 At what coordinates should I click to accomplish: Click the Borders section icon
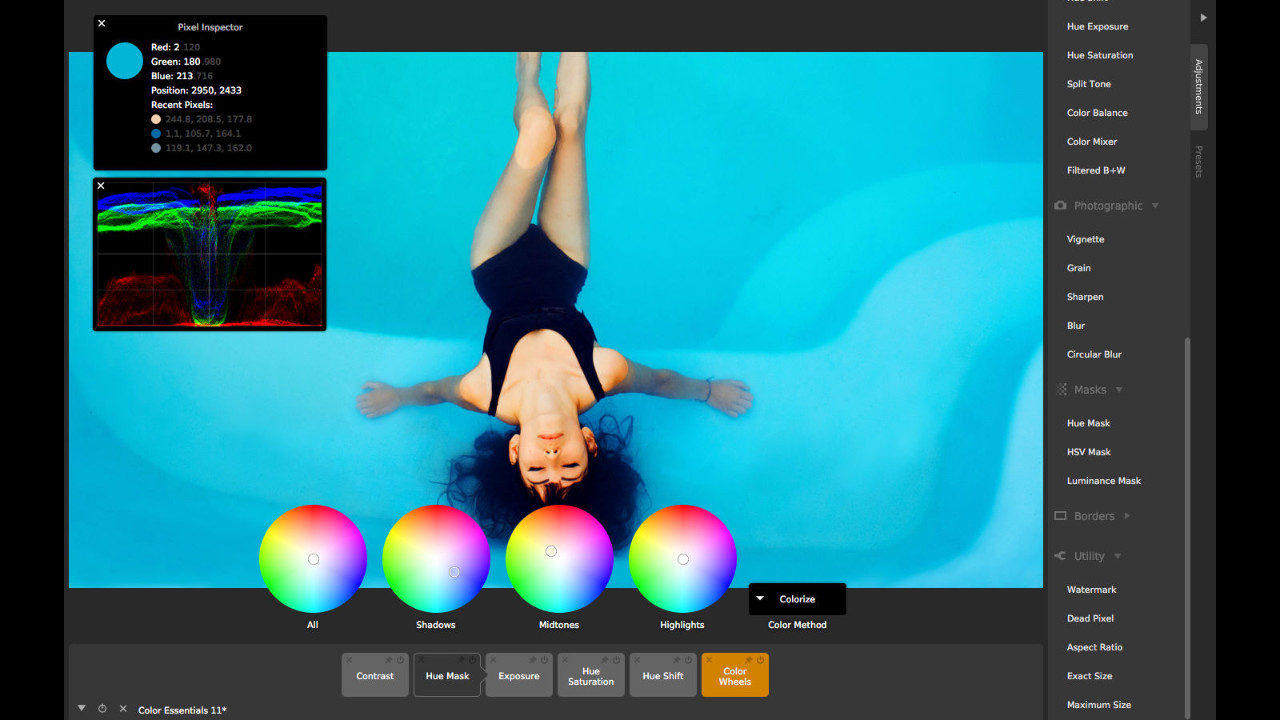pyautogui.click(x=1060, y=515)
